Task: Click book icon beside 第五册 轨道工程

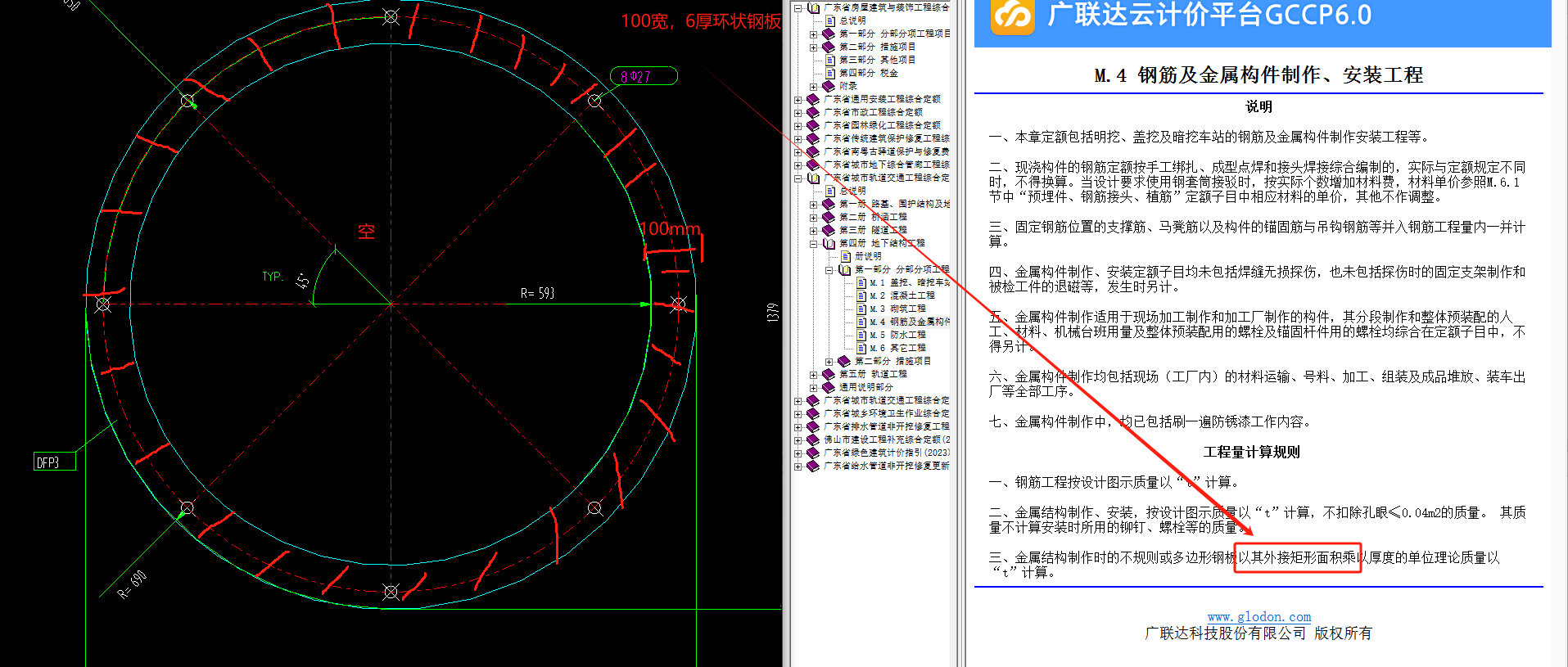Action: tap(828, 374)
